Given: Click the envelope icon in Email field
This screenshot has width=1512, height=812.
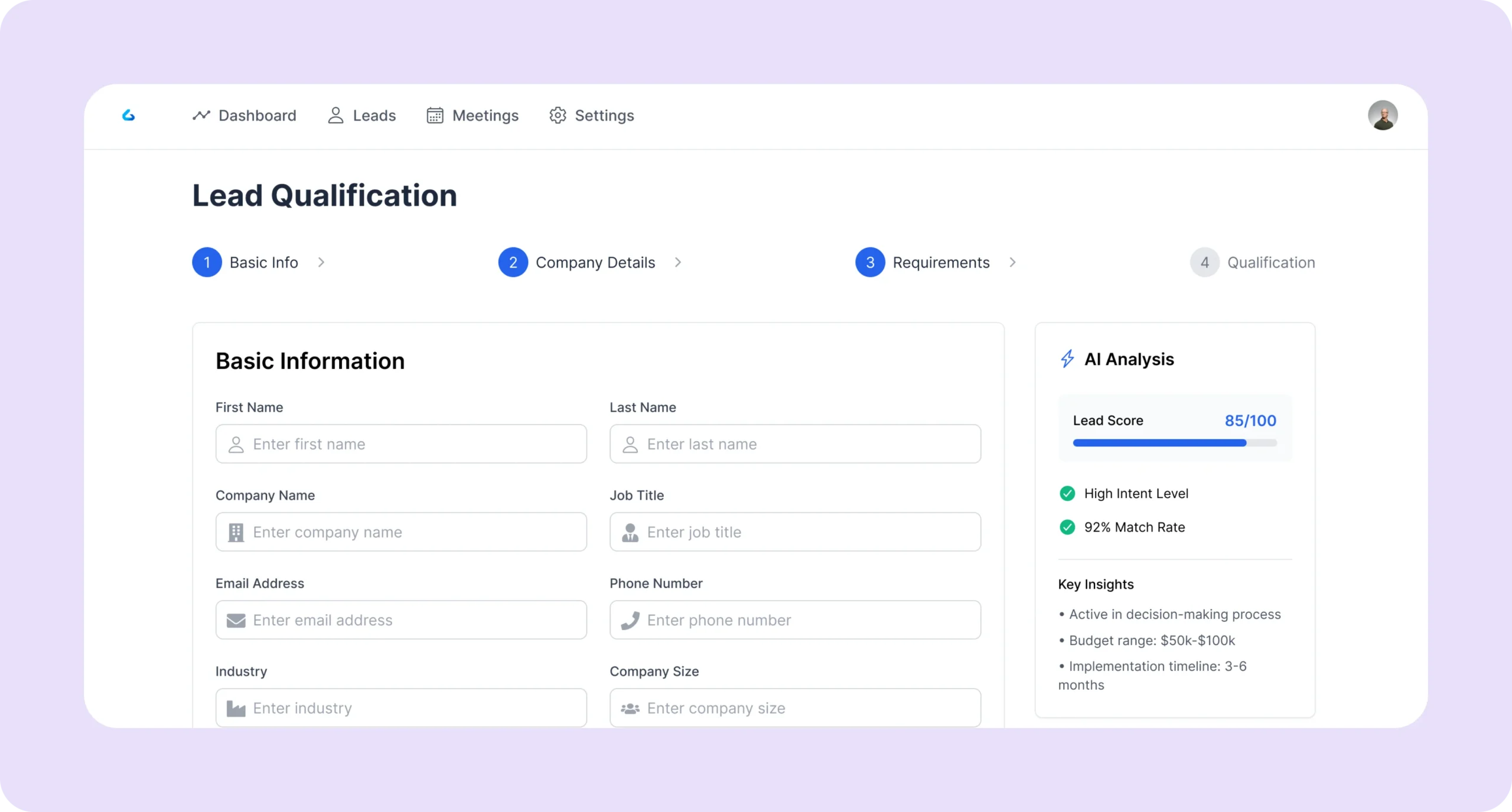Looking at the screenshot, I should coord(236,620).
